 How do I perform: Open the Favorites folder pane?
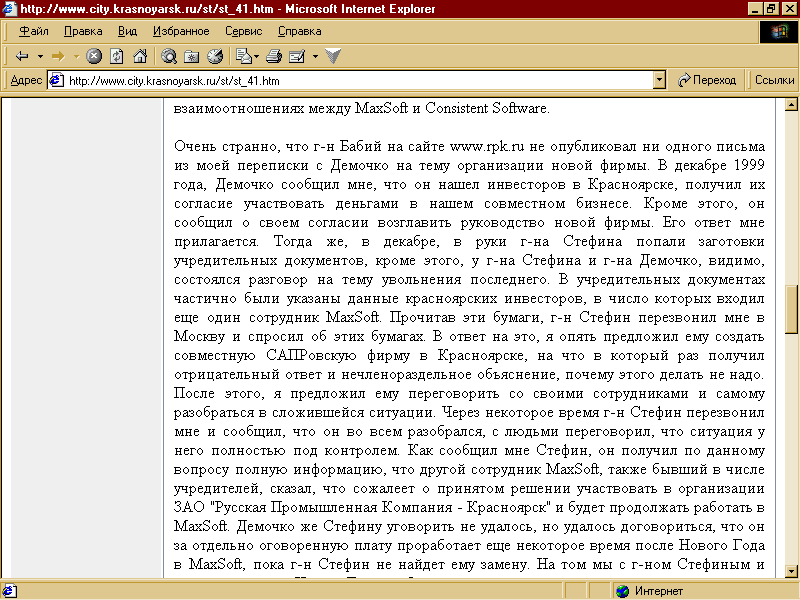click(x=192, y=56)
